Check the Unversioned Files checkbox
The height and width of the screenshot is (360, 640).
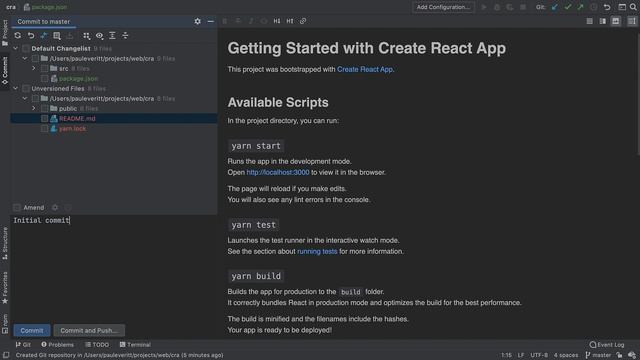26,89
